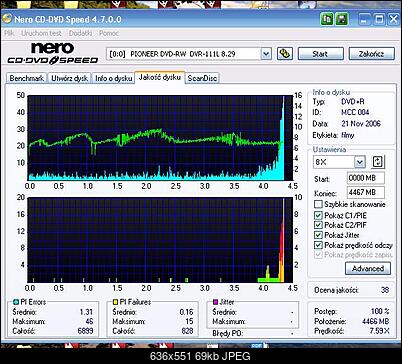Click the PI Failures maximum value 15

point(189,321)
